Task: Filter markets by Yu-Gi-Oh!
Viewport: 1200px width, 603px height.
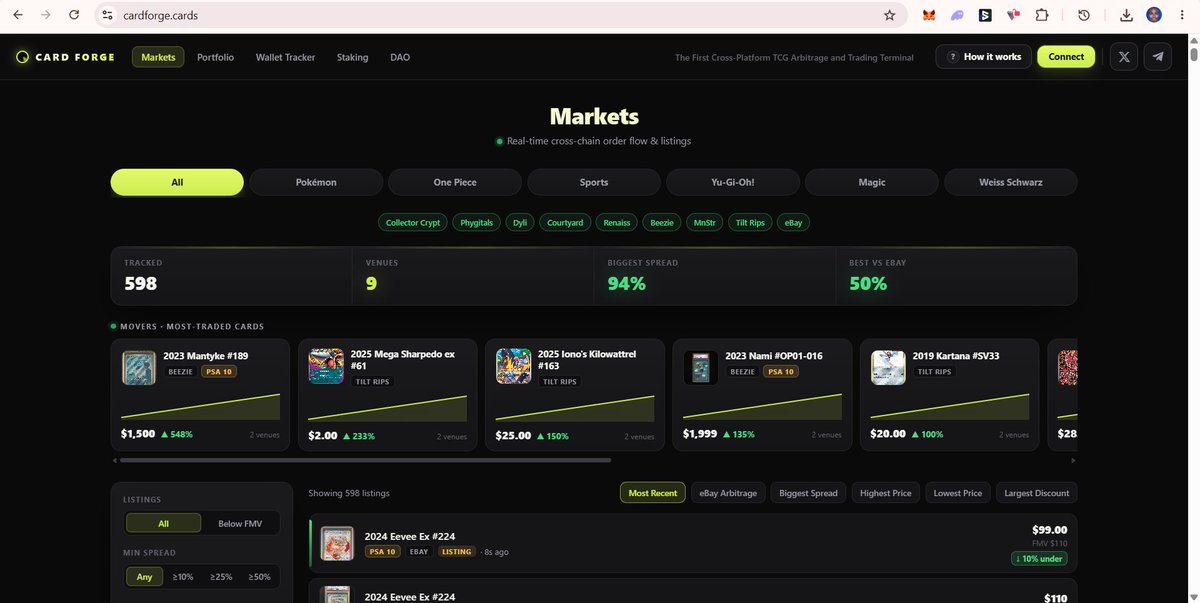Action: [733, 182]
